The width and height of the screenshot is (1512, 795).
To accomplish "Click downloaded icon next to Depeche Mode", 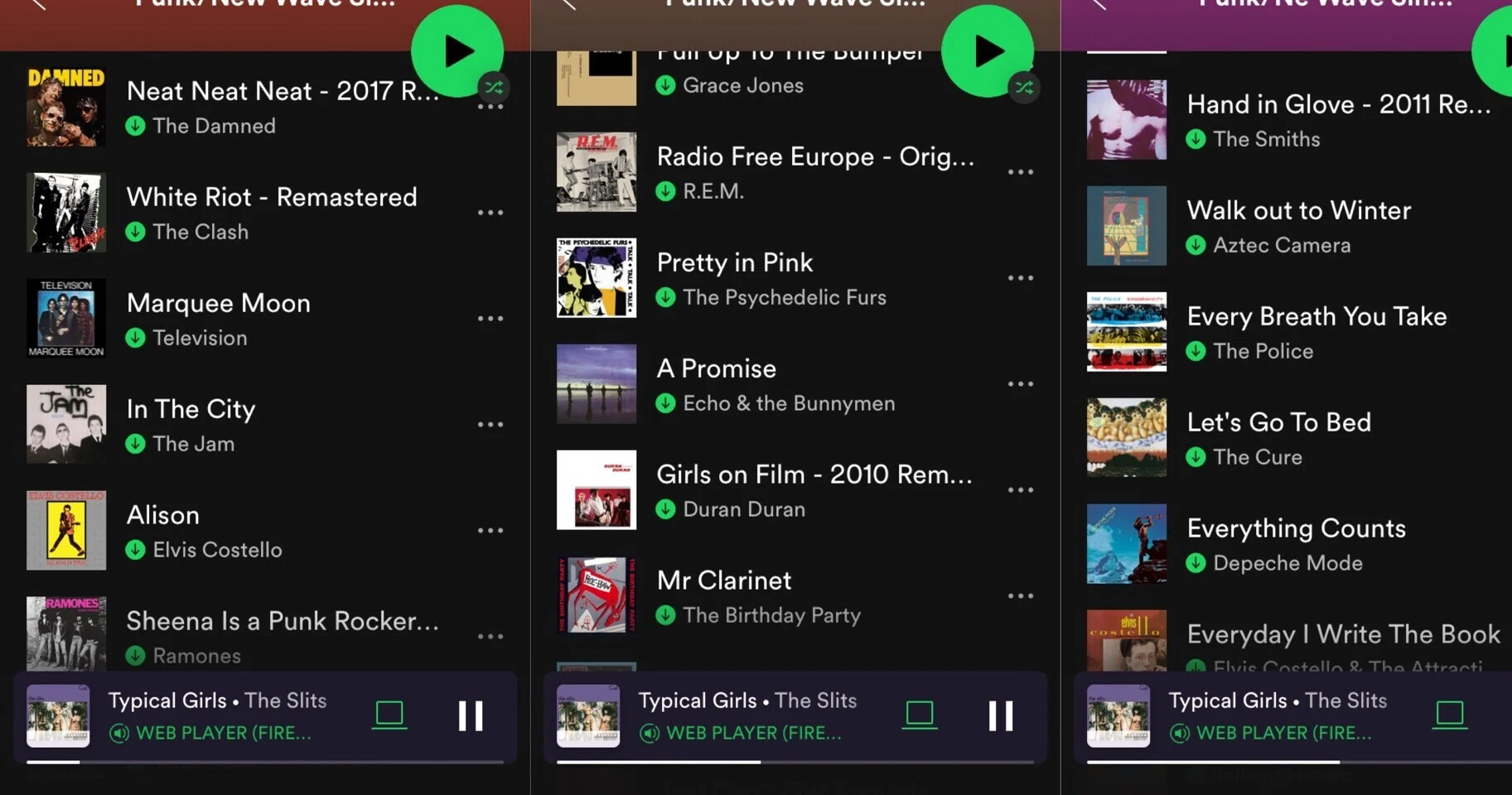I will point(1196,563).
